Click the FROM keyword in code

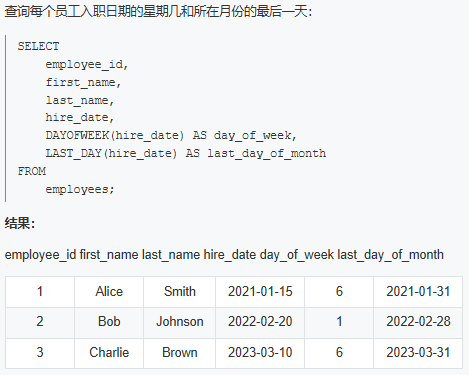coord(32,171)
